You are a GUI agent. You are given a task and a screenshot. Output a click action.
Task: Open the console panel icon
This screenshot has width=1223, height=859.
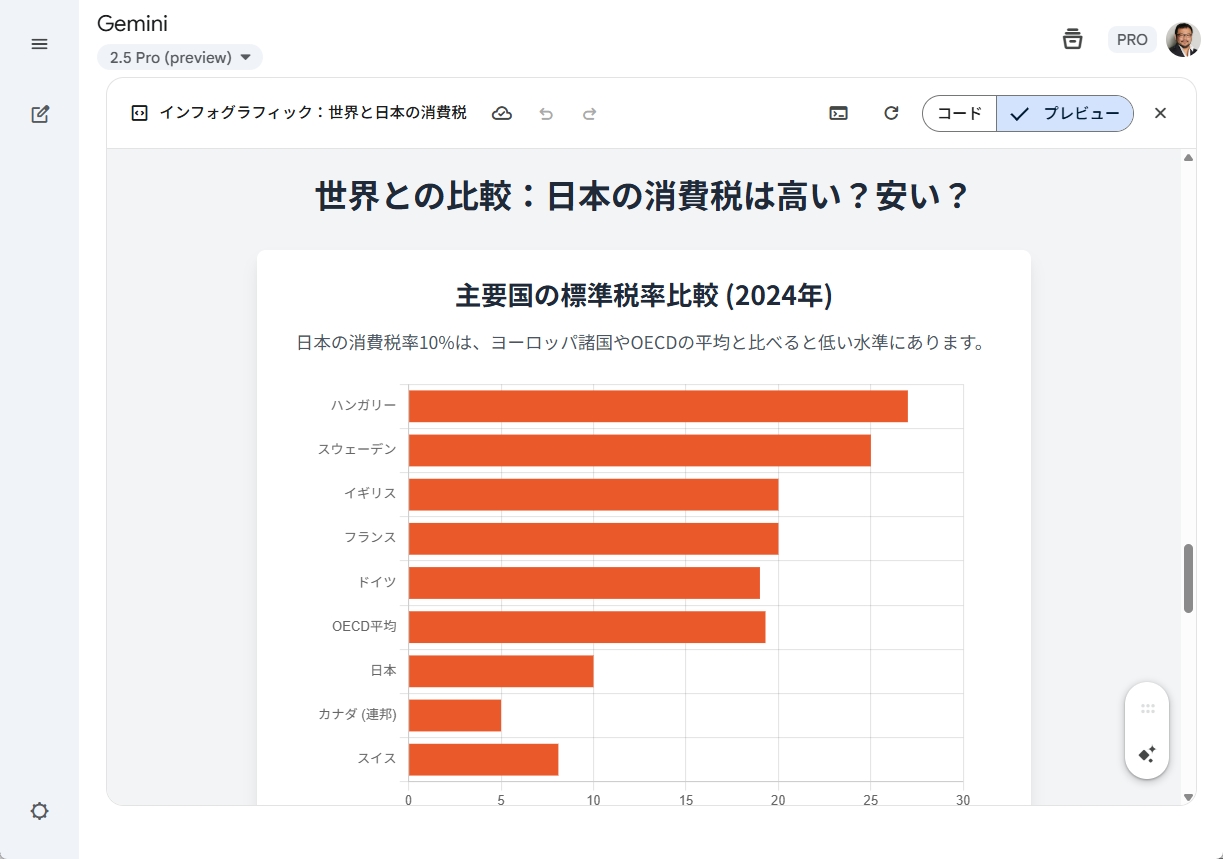point(839,113)
